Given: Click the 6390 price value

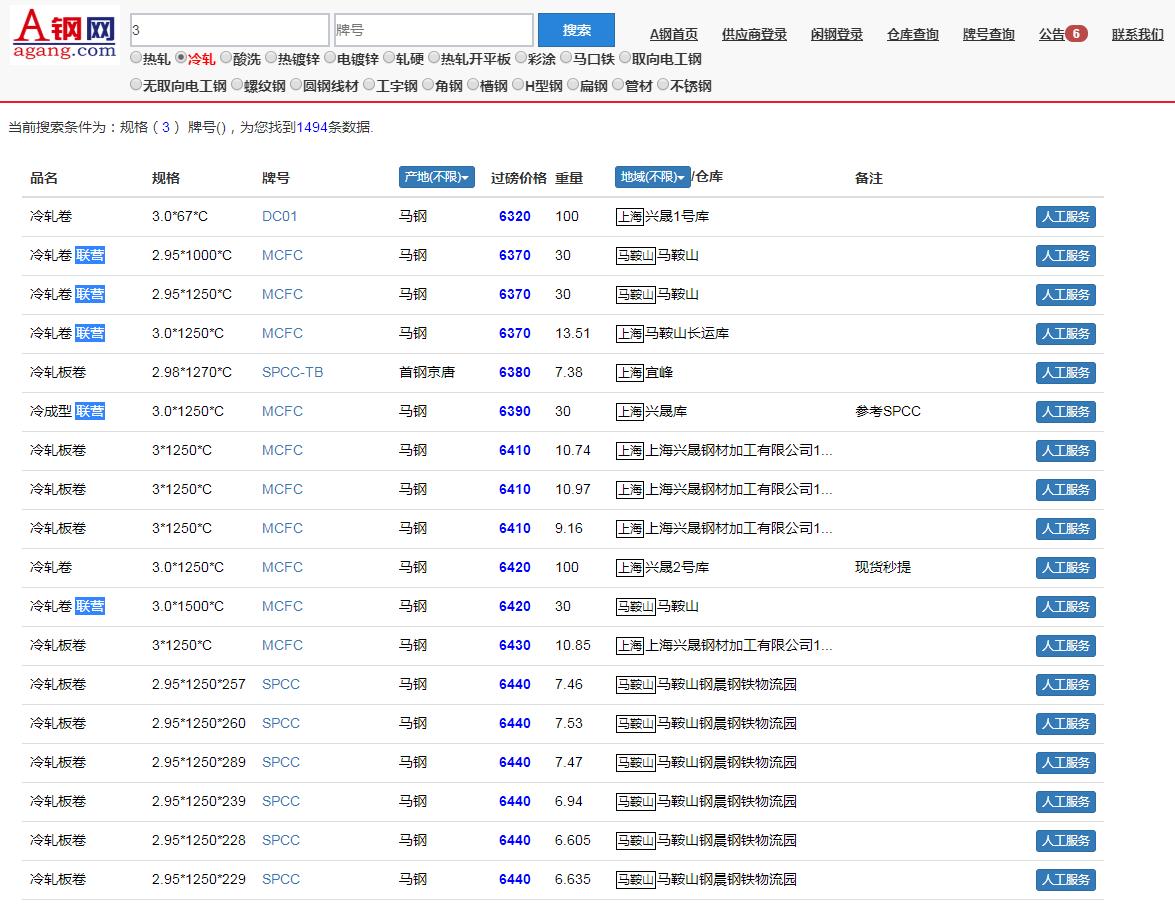Looking at the screenshot, I should [x=515, y=412].
